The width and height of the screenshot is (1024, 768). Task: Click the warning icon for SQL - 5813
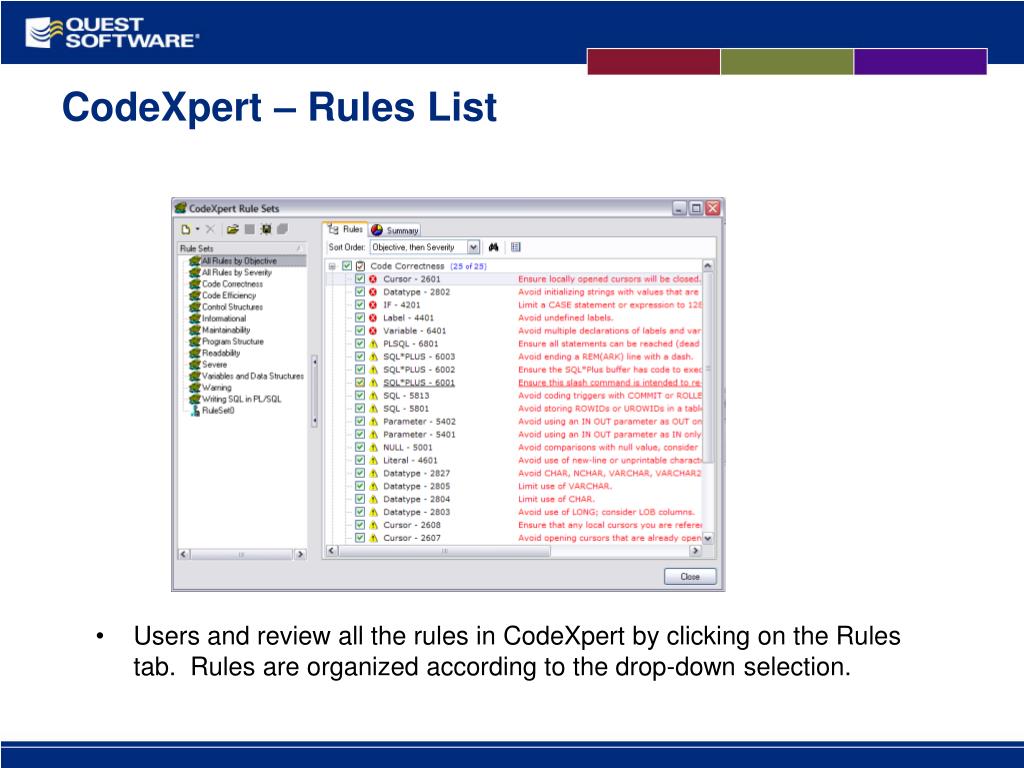tap(374, 396)
